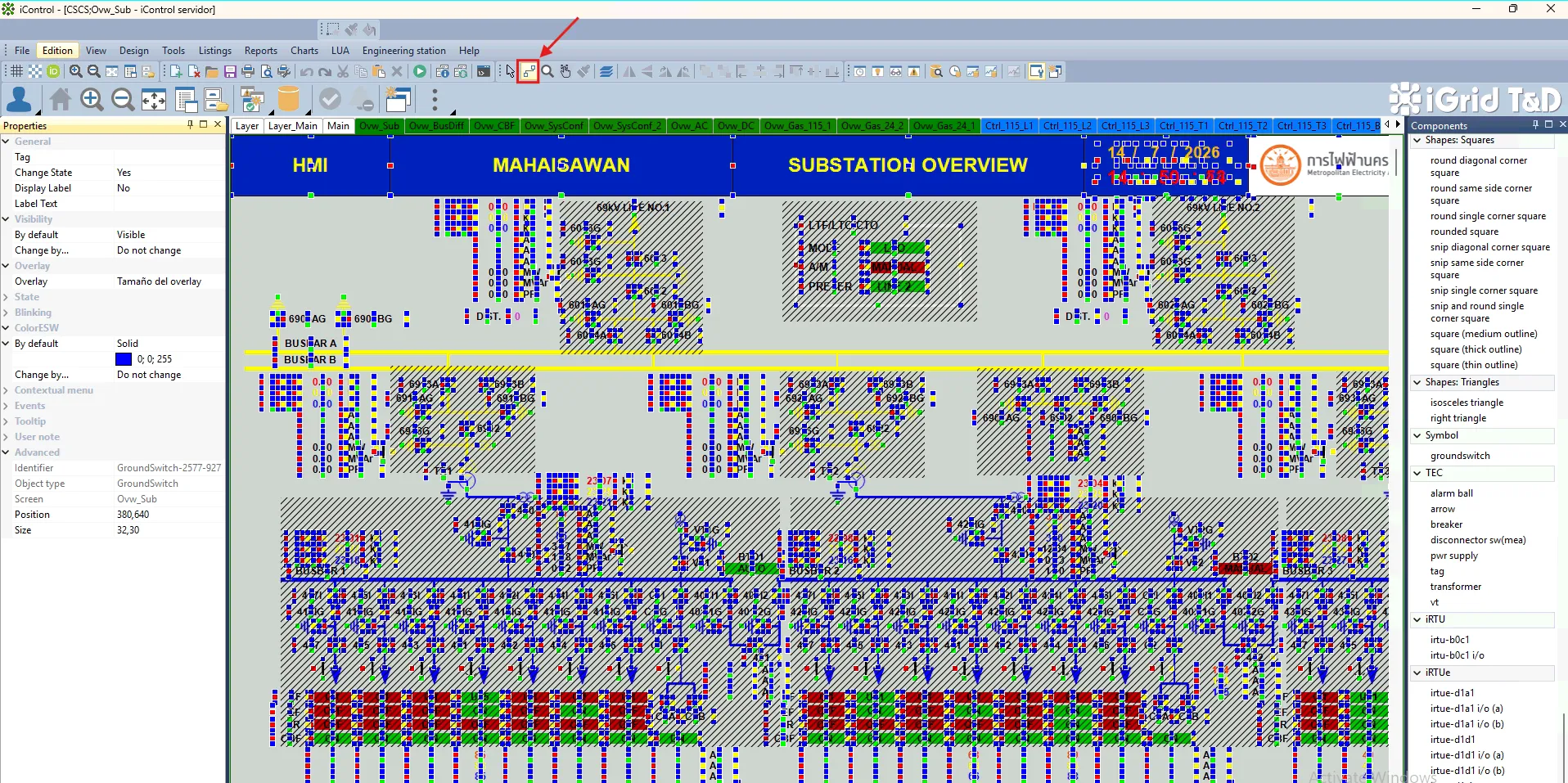Screen dimensions: 1568x783
Task: Switch to the Ovw_BusDiff tab
Action: tap(436, 126)
